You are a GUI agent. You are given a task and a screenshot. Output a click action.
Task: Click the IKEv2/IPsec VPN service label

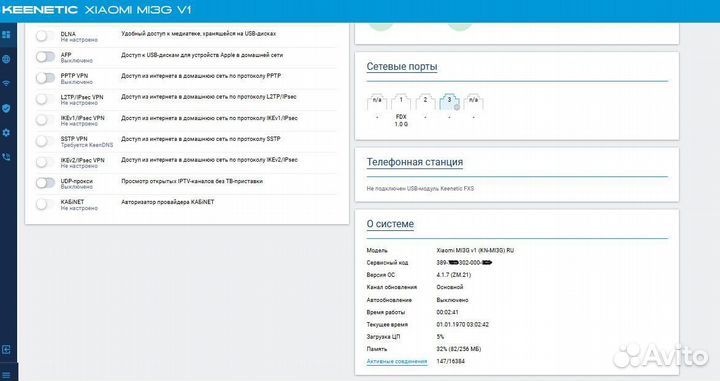(x=83, y=160)
